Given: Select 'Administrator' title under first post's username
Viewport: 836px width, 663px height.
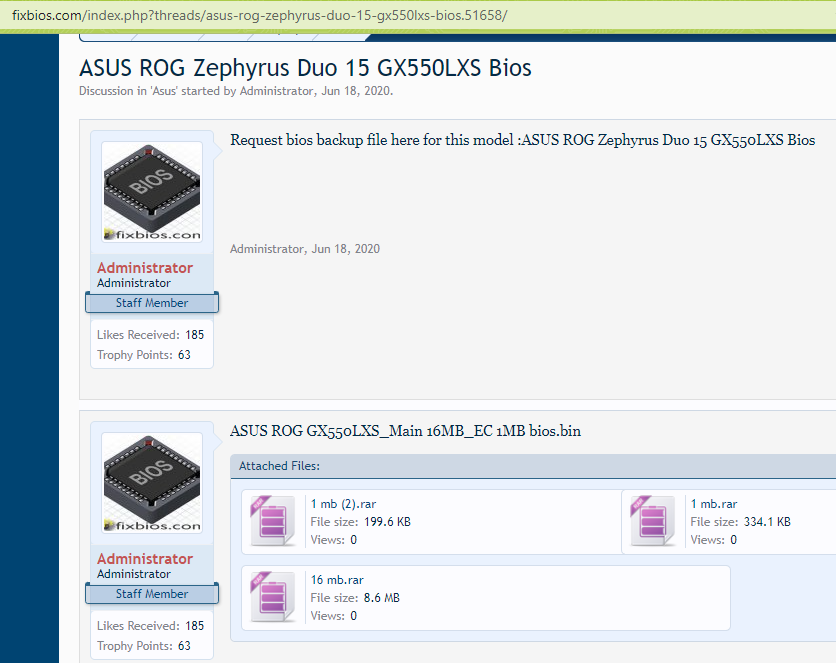Looking at the screenshot, I should pyautogui.click(x=134, y=283).
